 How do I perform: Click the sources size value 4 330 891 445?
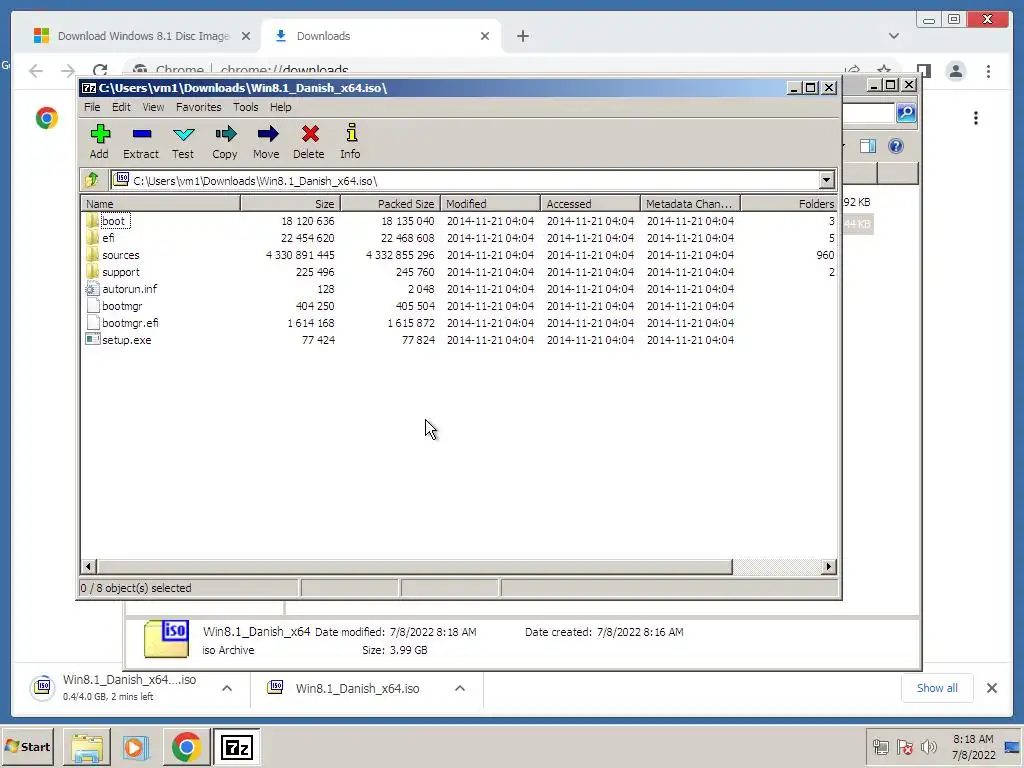300,255
